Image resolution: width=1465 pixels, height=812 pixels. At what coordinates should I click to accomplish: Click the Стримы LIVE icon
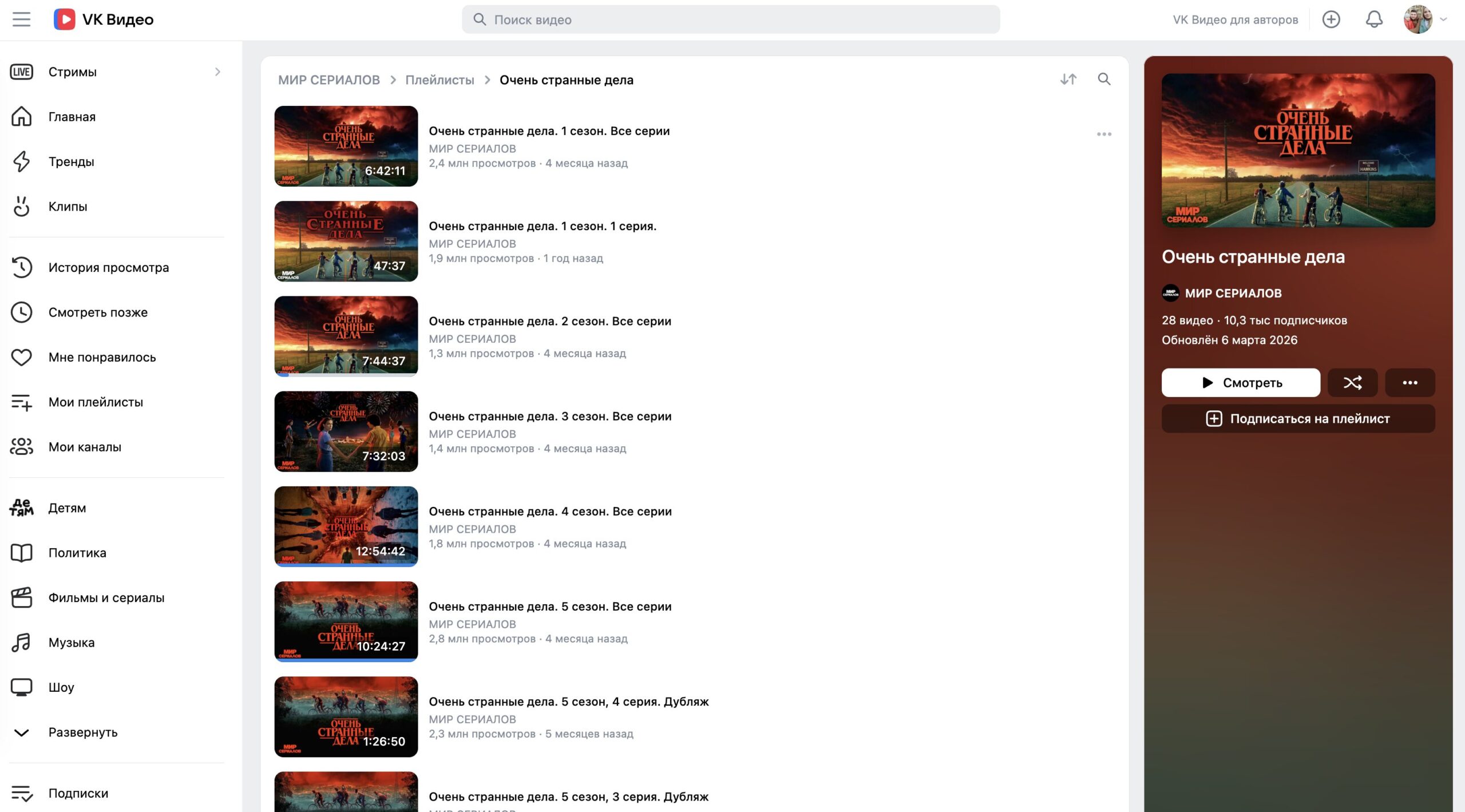[21, 72]
